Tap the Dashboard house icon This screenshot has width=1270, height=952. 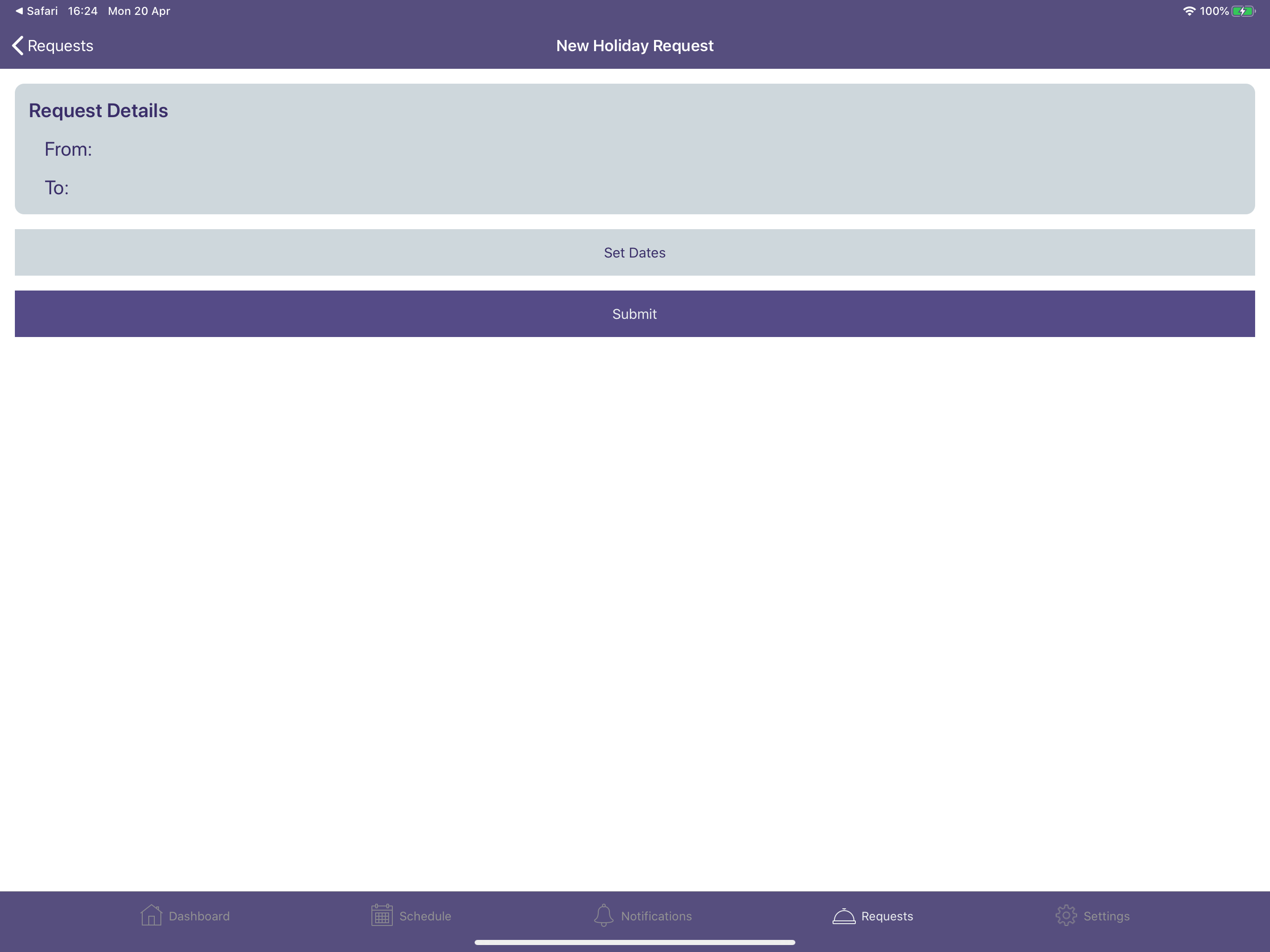(151, 915)
